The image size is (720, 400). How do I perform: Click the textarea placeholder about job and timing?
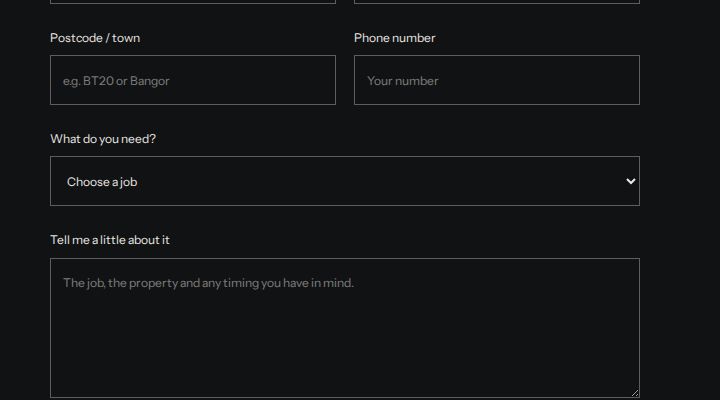208,283
